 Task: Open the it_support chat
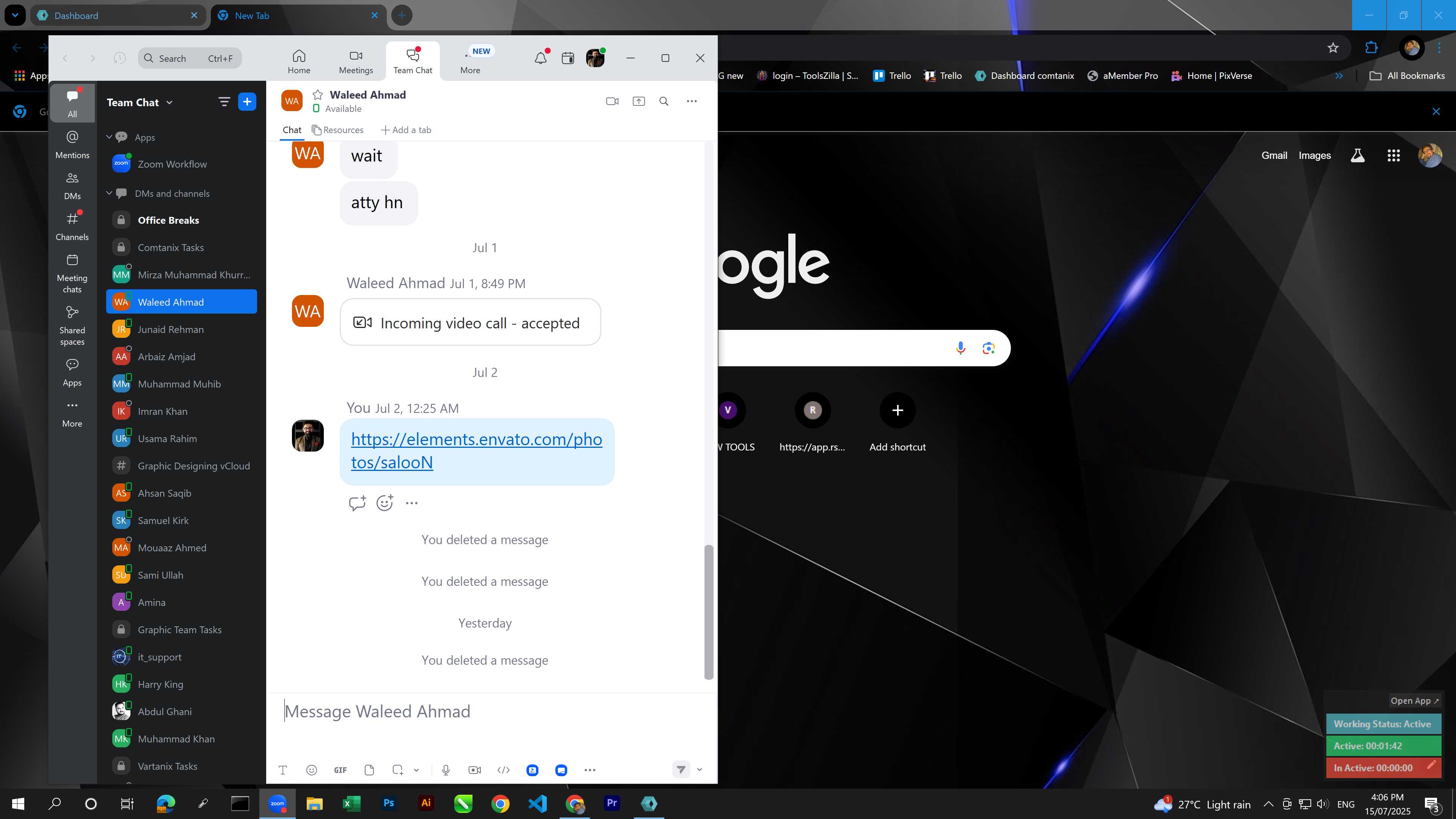(182, 657)
